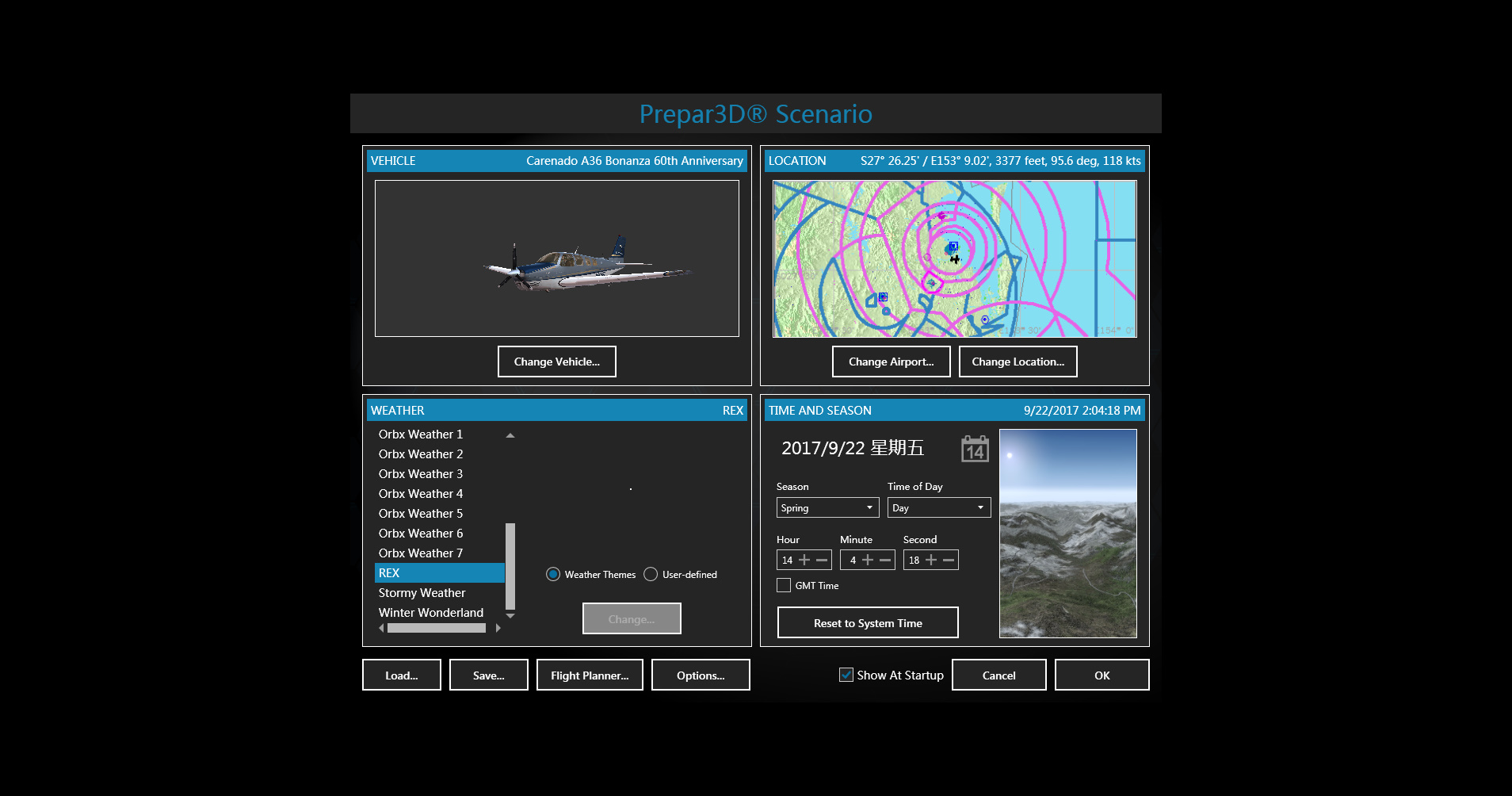The width and height of the screenshot is (1512, 796).
Task: Select the User-defined radio button
Action: pos(651,574)
